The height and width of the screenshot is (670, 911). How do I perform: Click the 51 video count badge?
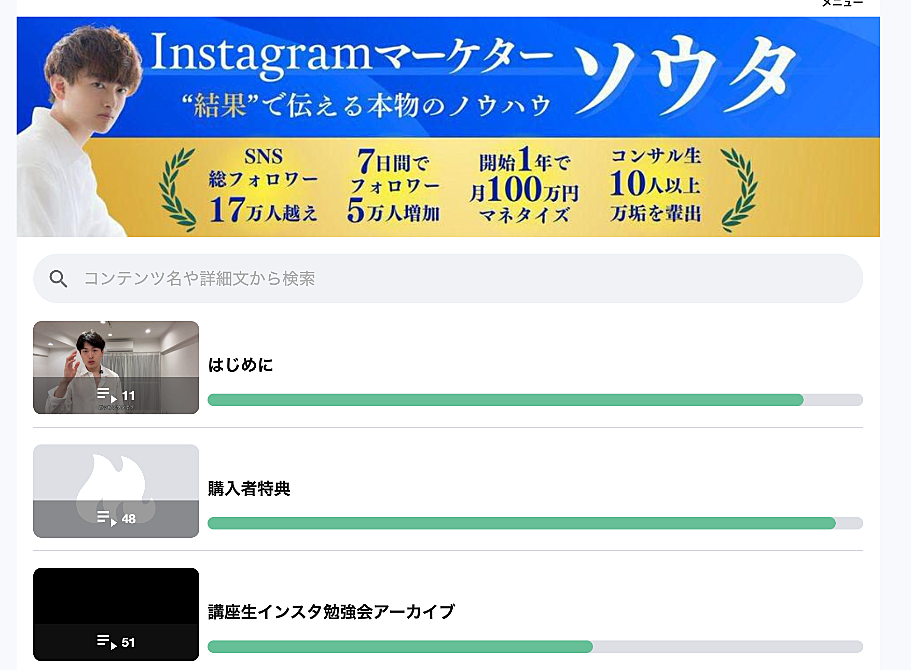(128, 643)
